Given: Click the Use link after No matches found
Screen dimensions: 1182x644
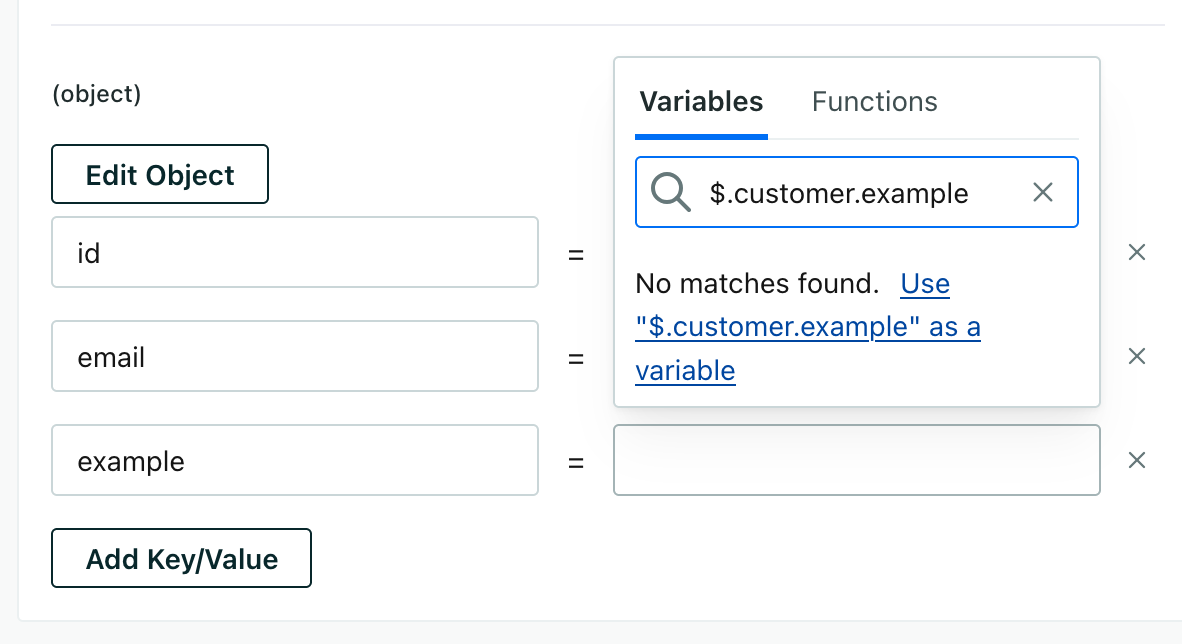Looking at the screenshot, I should click(x=925, y=284).
